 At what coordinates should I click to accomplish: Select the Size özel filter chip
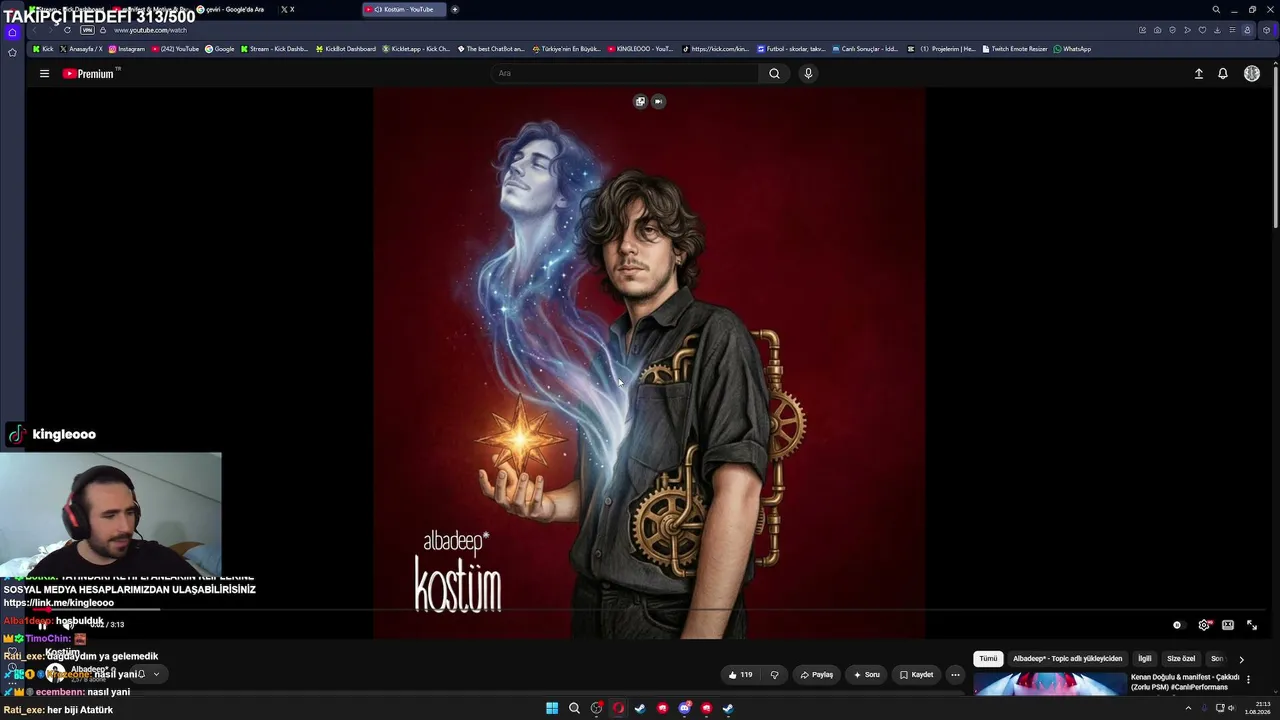1181,659
